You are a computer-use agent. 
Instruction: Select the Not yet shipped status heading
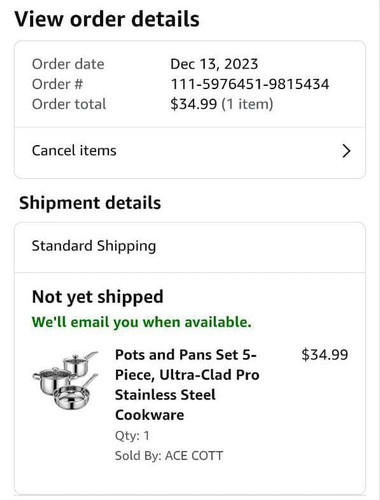(x=97, y=297)
